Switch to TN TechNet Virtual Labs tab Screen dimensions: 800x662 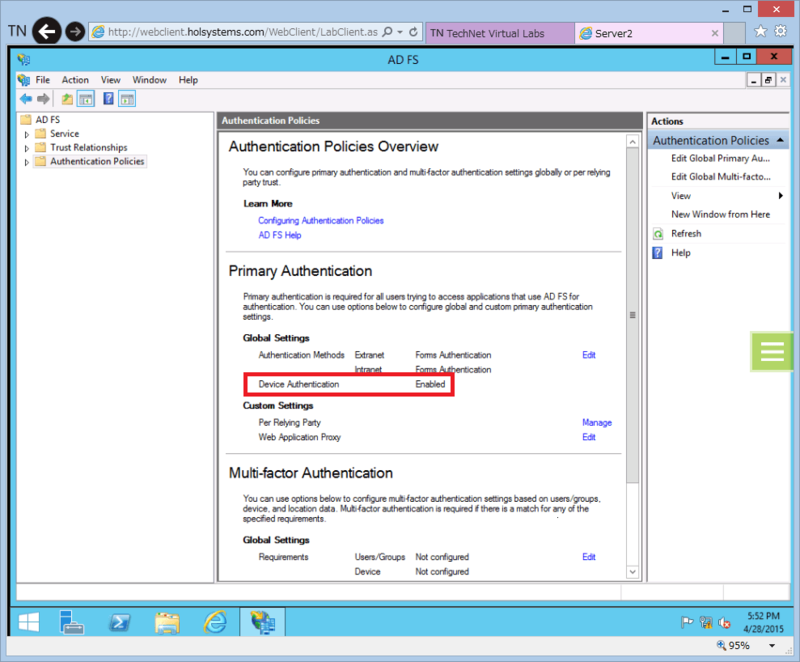(x=499, y=33)
